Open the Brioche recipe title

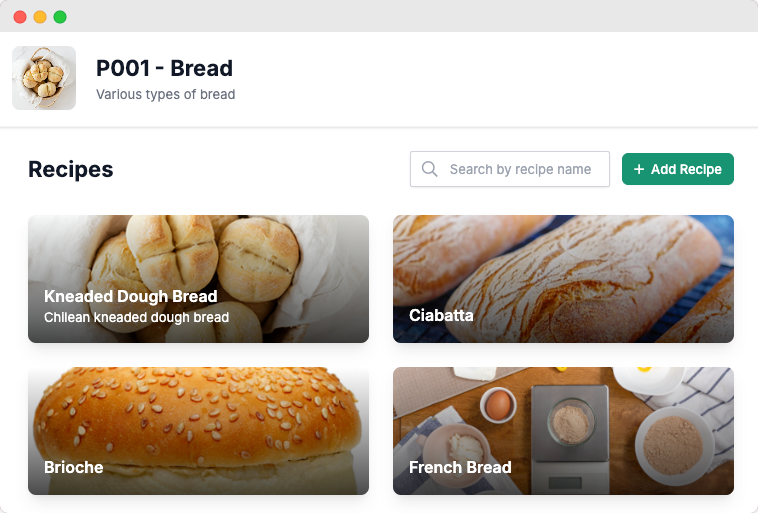pos(73,467)
